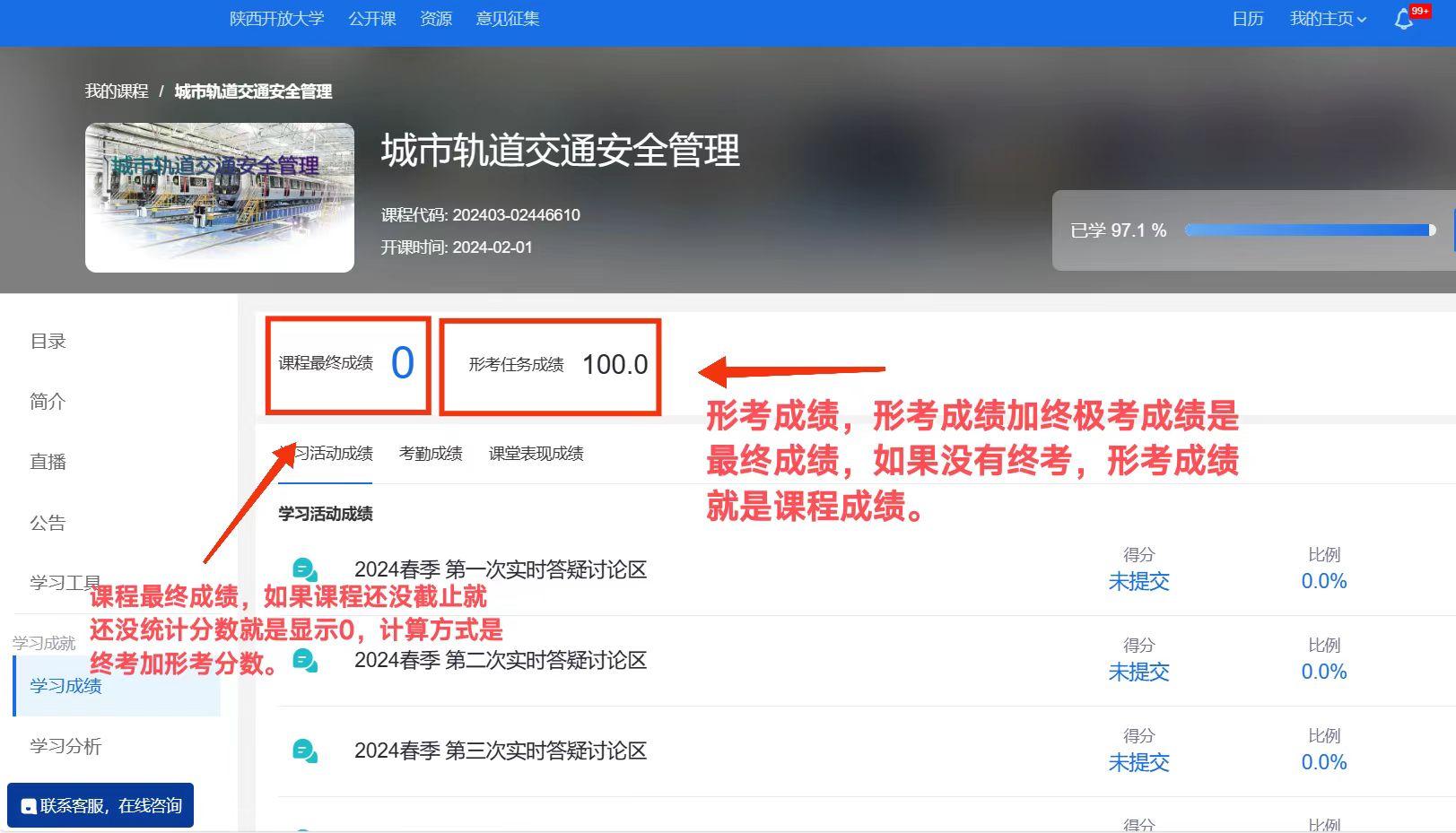Select 学习成绩 in the sidebar
This screenshot has width=1456, height=833.
click(117, 686)
